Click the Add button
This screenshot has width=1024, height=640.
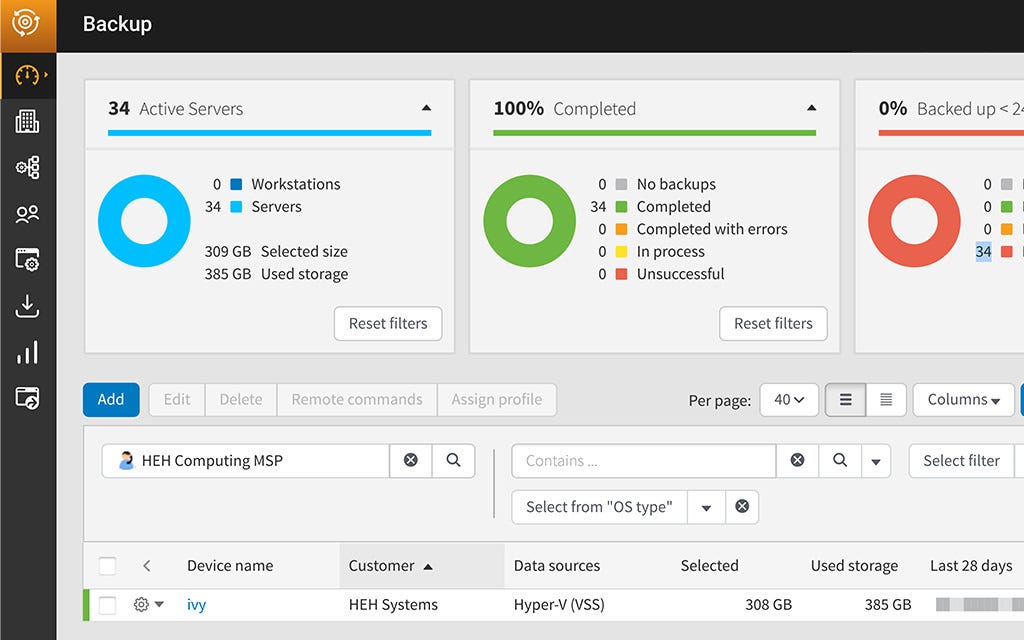click(111, 400)
